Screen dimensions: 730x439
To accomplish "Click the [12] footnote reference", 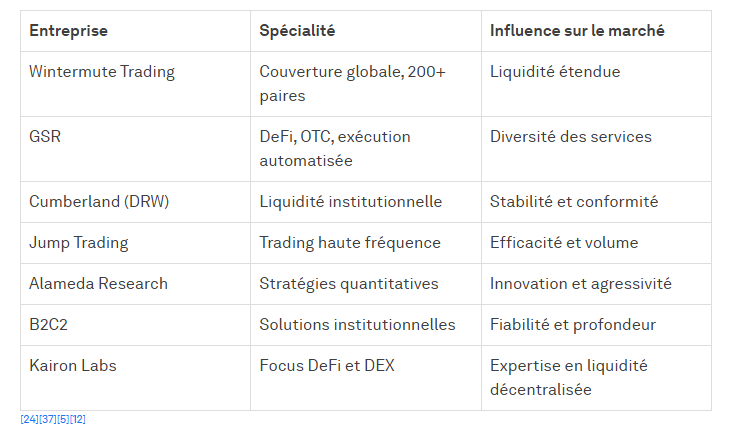I will [78, 419].
